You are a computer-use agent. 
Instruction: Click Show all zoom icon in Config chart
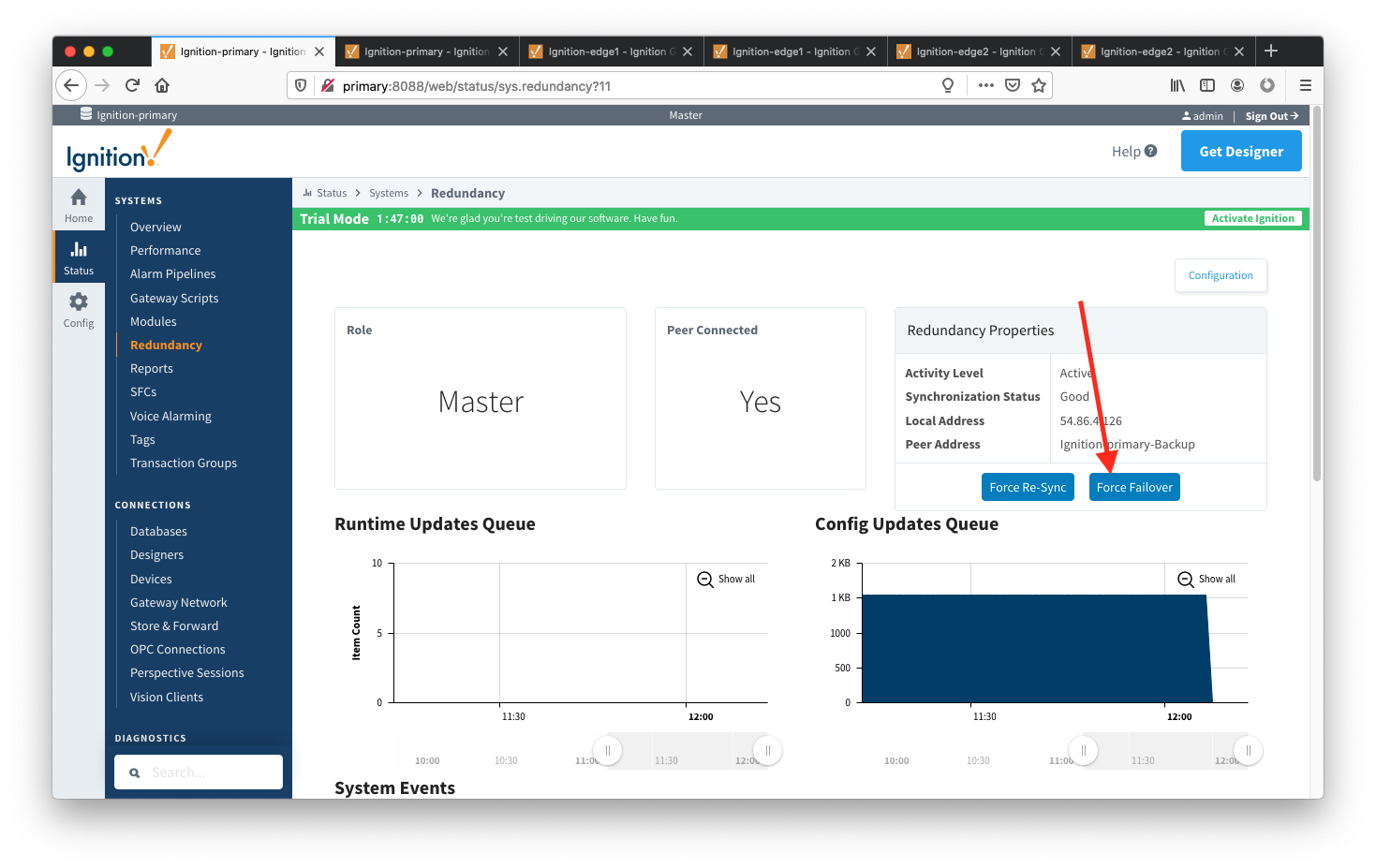coord(1186,580)
